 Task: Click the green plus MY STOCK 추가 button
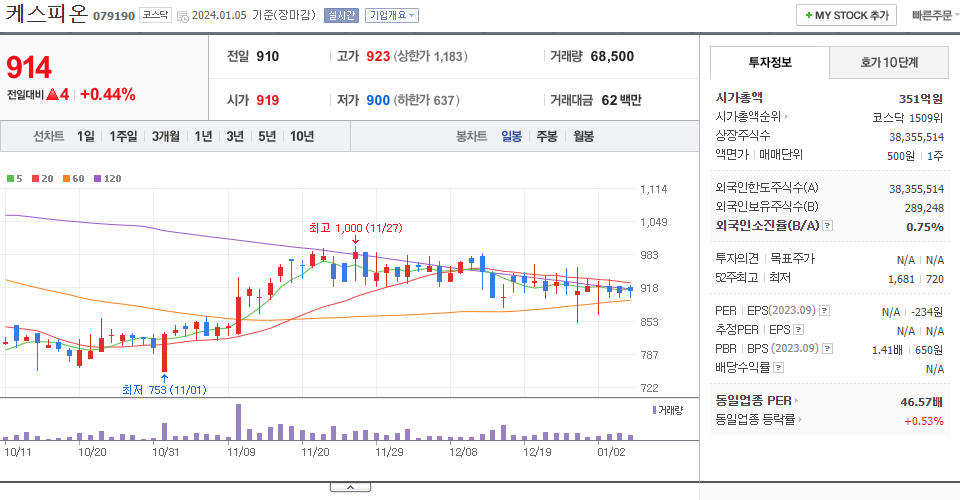click(x=846, y=15)
